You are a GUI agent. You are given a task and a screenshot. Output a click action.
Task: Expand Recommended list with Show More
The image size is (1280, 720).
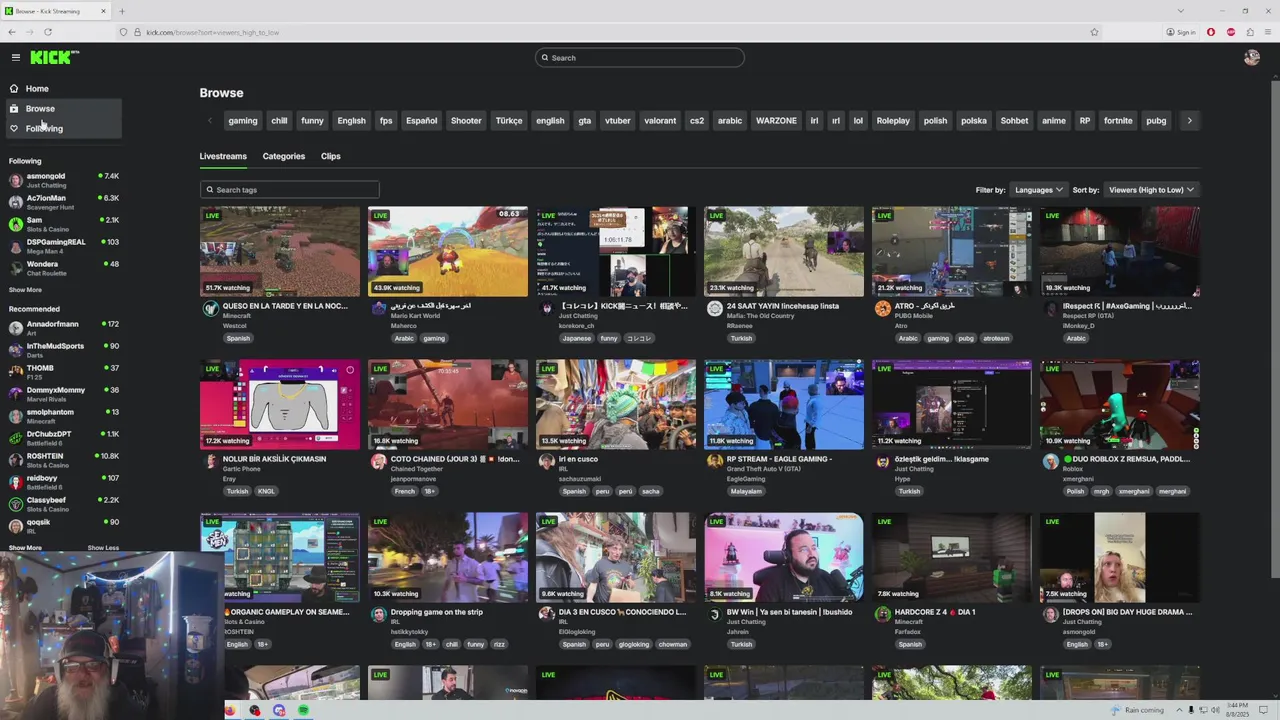(25, 548)
